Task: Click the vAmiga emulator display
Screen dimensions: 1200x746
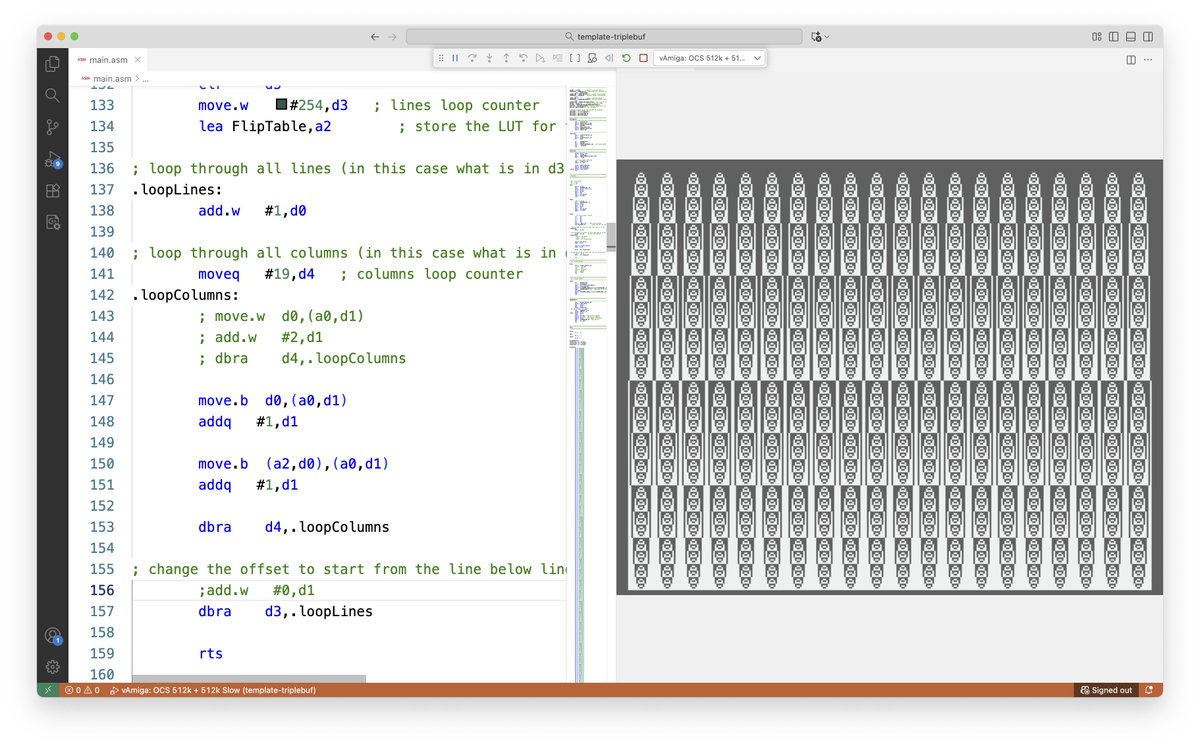Action: [889, 377]
